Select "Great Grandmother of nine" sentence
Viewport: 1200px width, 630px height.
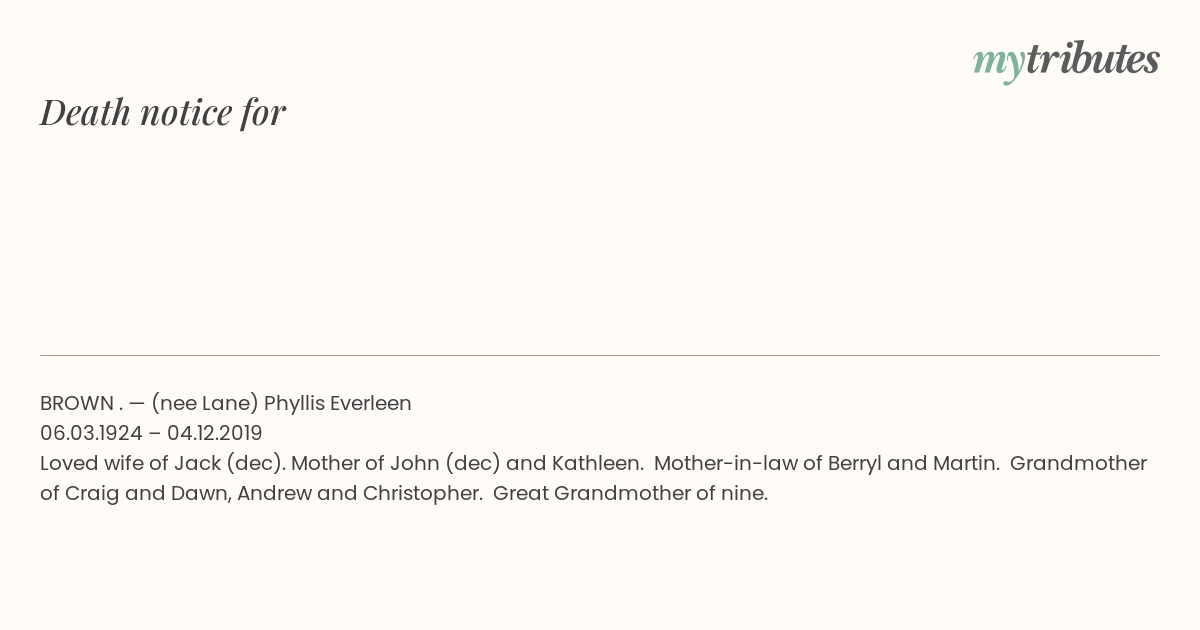[x=631, y=494]
